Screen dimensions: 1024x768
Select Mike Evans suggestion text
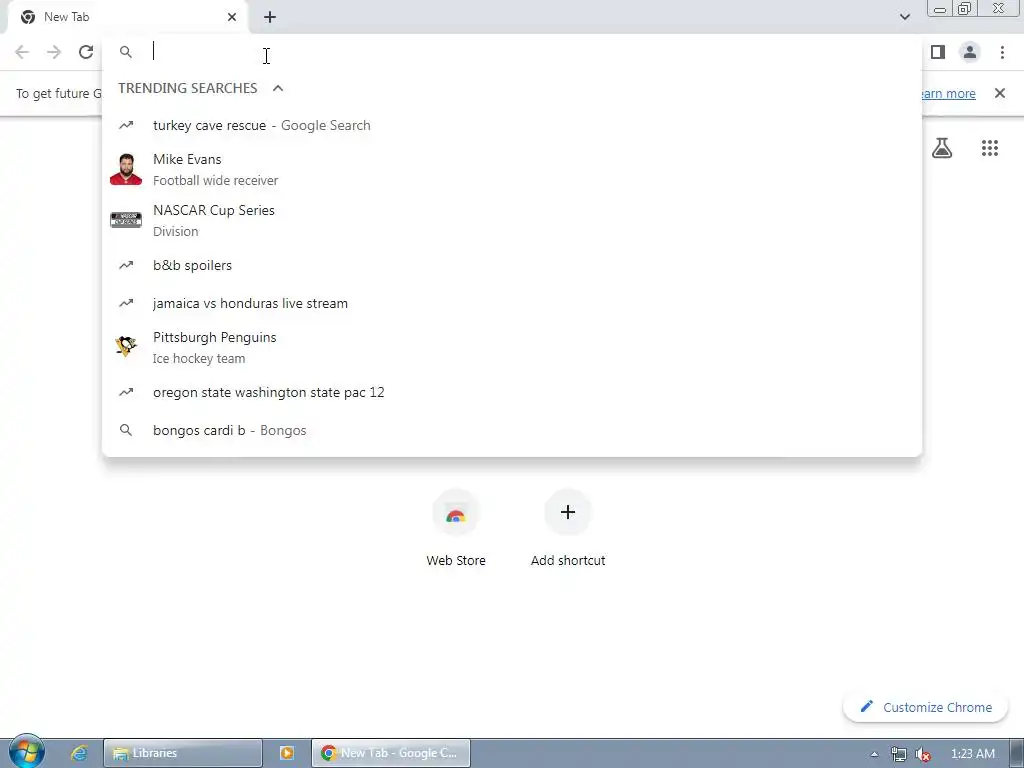(187, 159)
